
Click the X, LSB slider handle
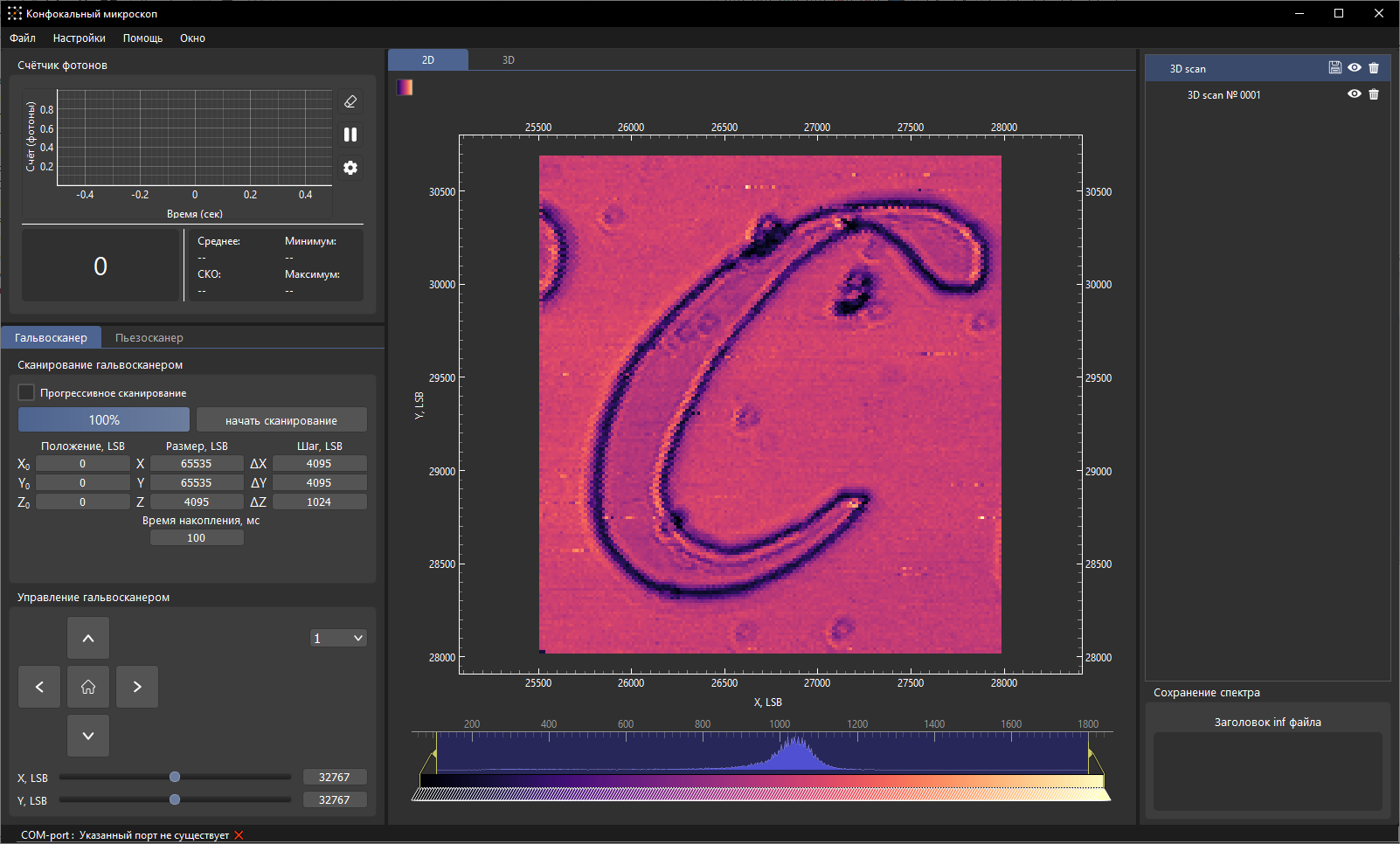175,777
